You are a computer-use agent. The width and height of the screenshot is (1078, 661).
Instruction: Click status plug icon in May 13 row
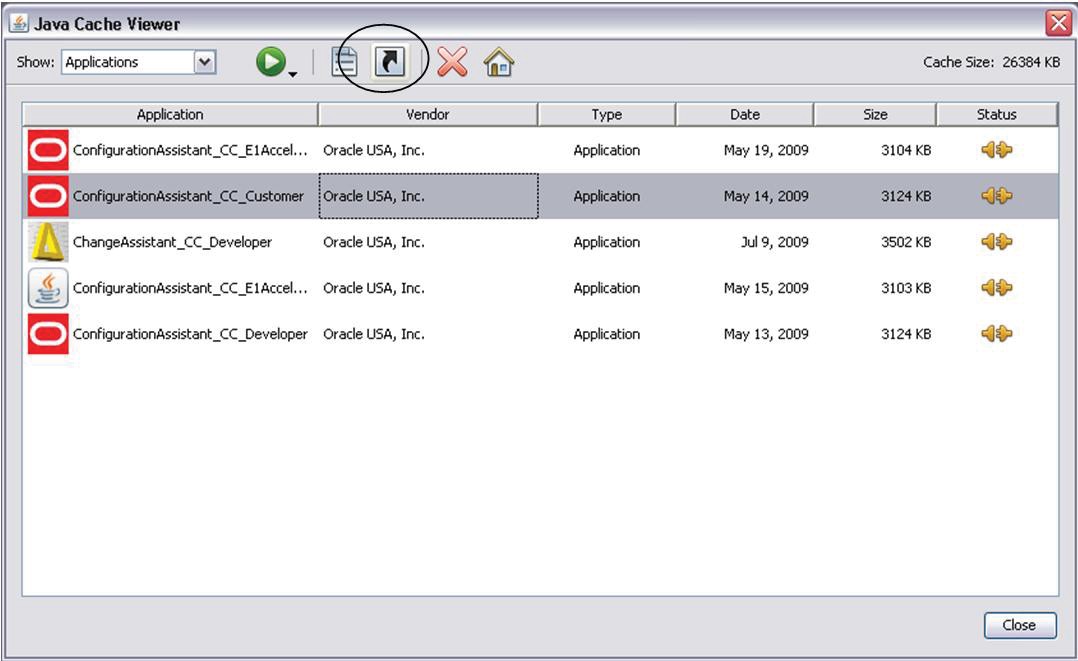(x=996, y=334)
